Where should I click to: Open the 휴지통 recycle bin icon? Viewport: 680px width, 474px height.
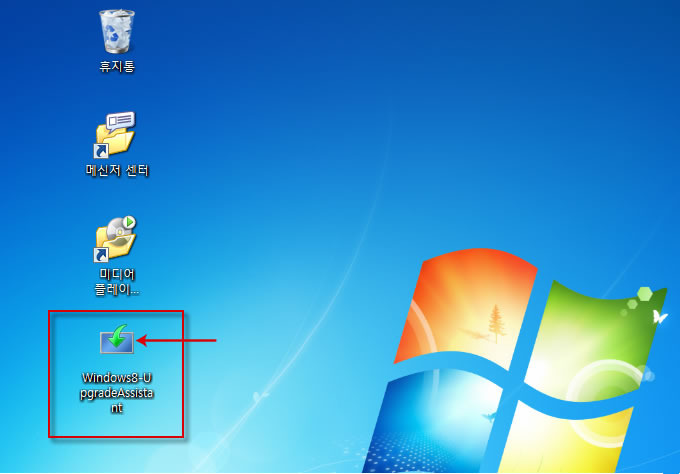[117, 31]
